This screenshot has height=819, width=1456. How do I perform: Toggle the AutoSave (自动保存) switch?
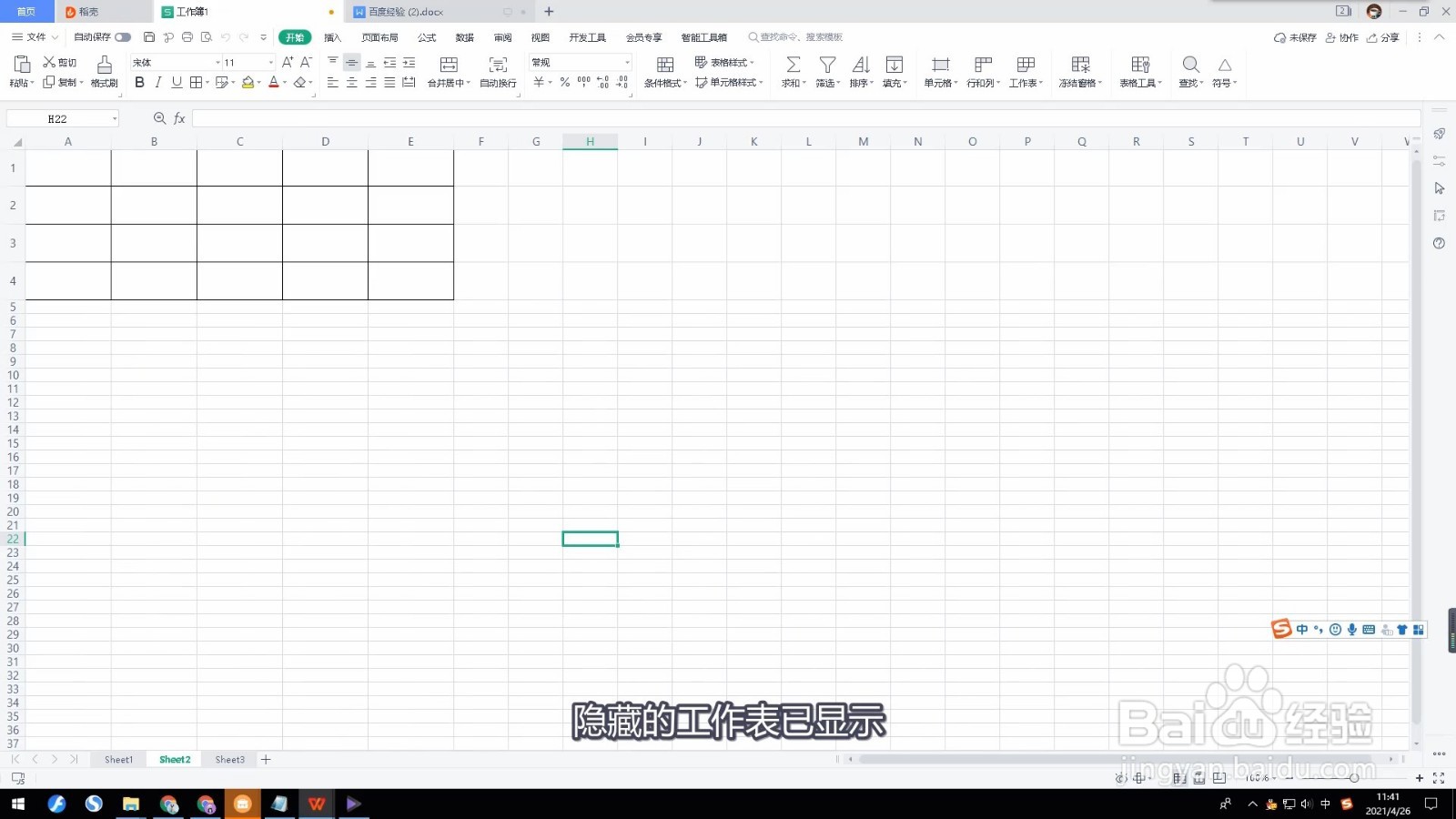[123, 37]
